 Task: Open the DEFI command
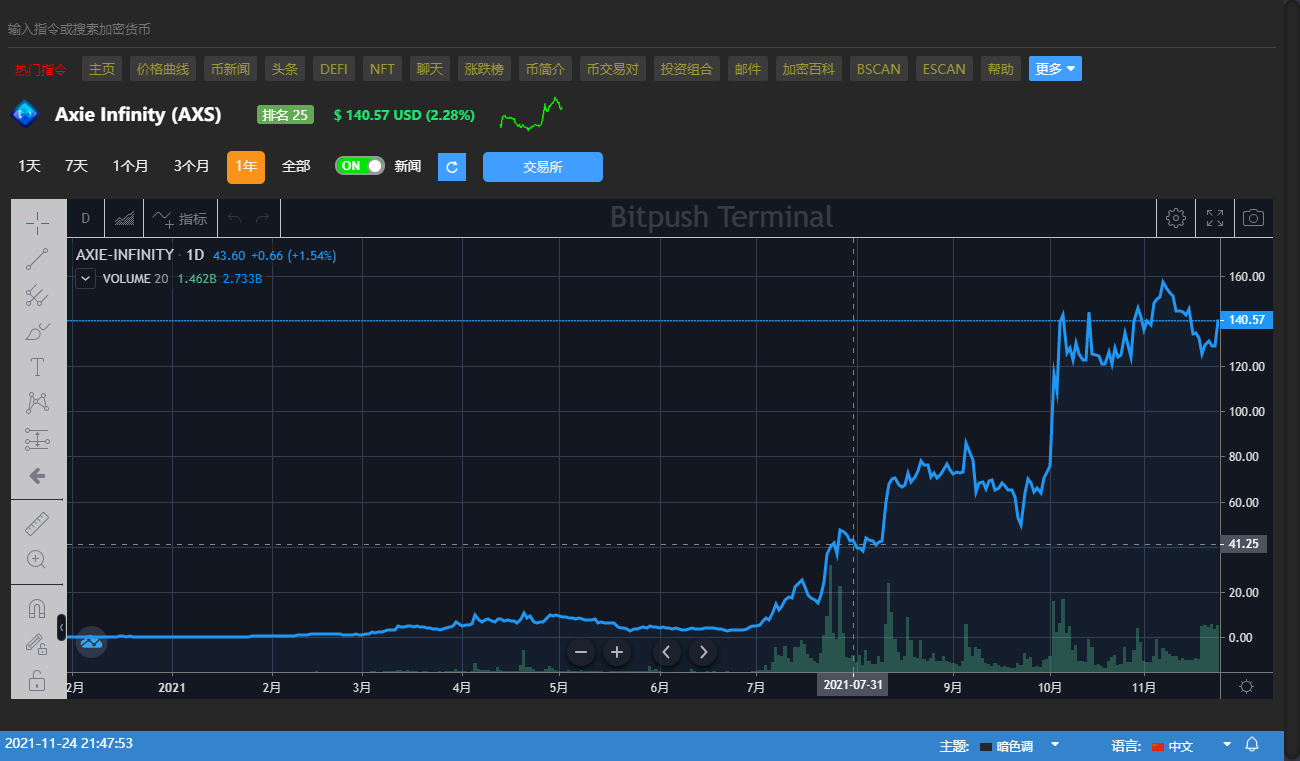point(334,69)
